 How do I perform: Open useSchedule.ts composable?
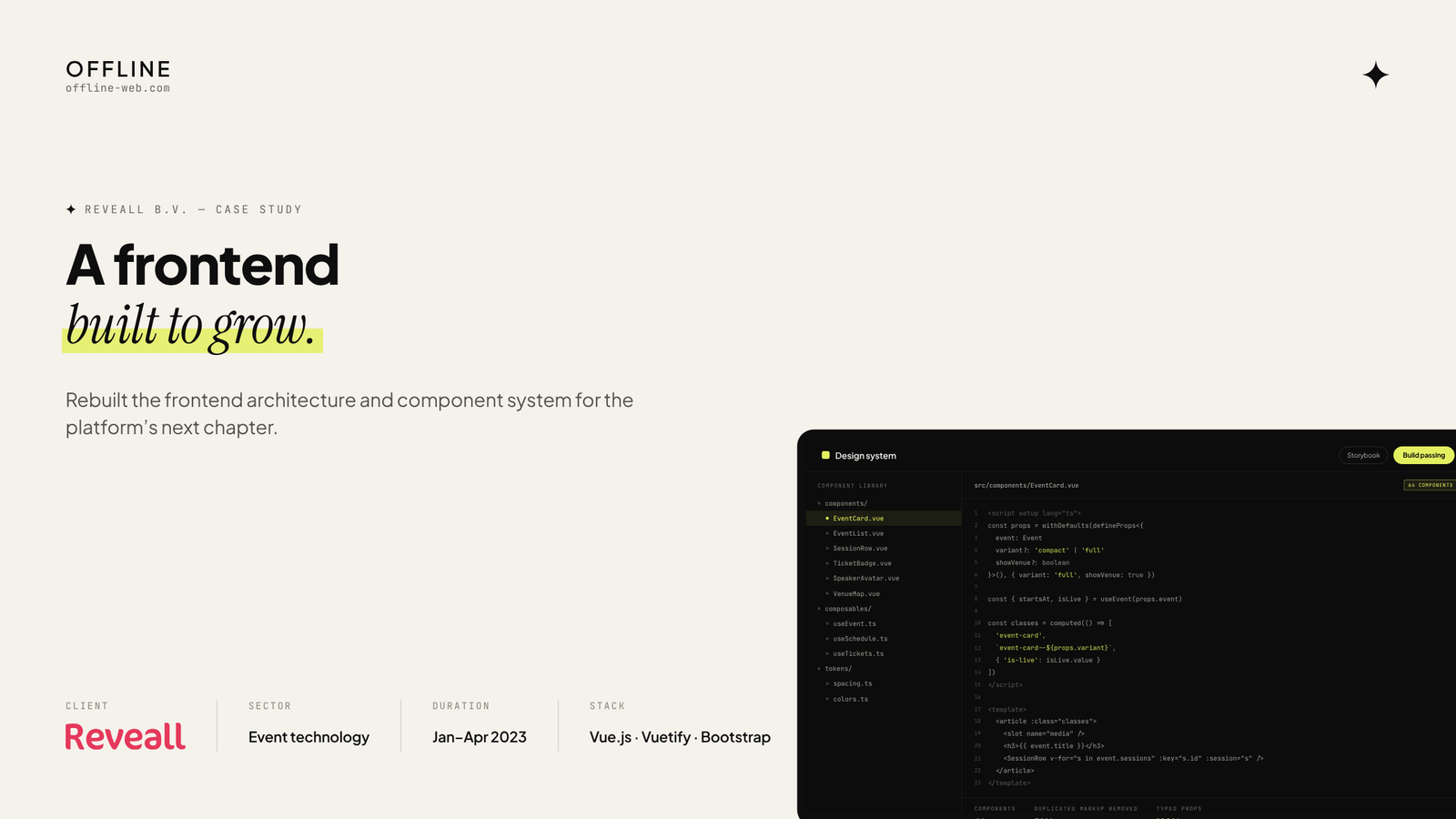860,639
